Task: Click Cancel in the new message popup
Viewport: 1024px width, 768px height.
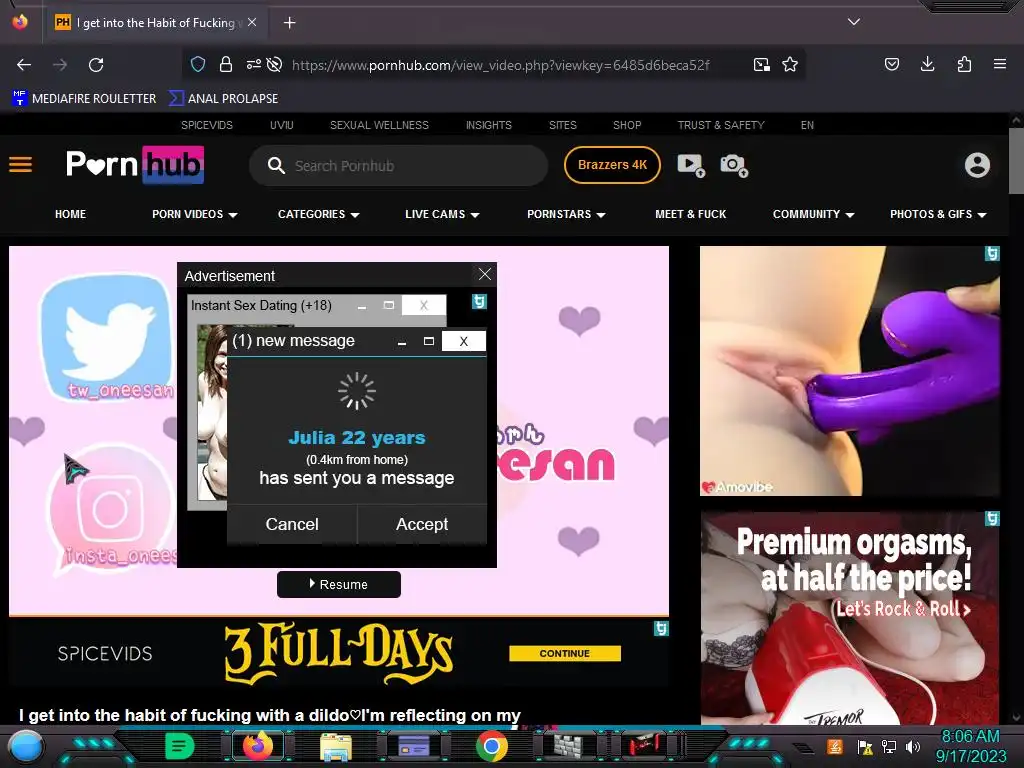Action: 292,524
